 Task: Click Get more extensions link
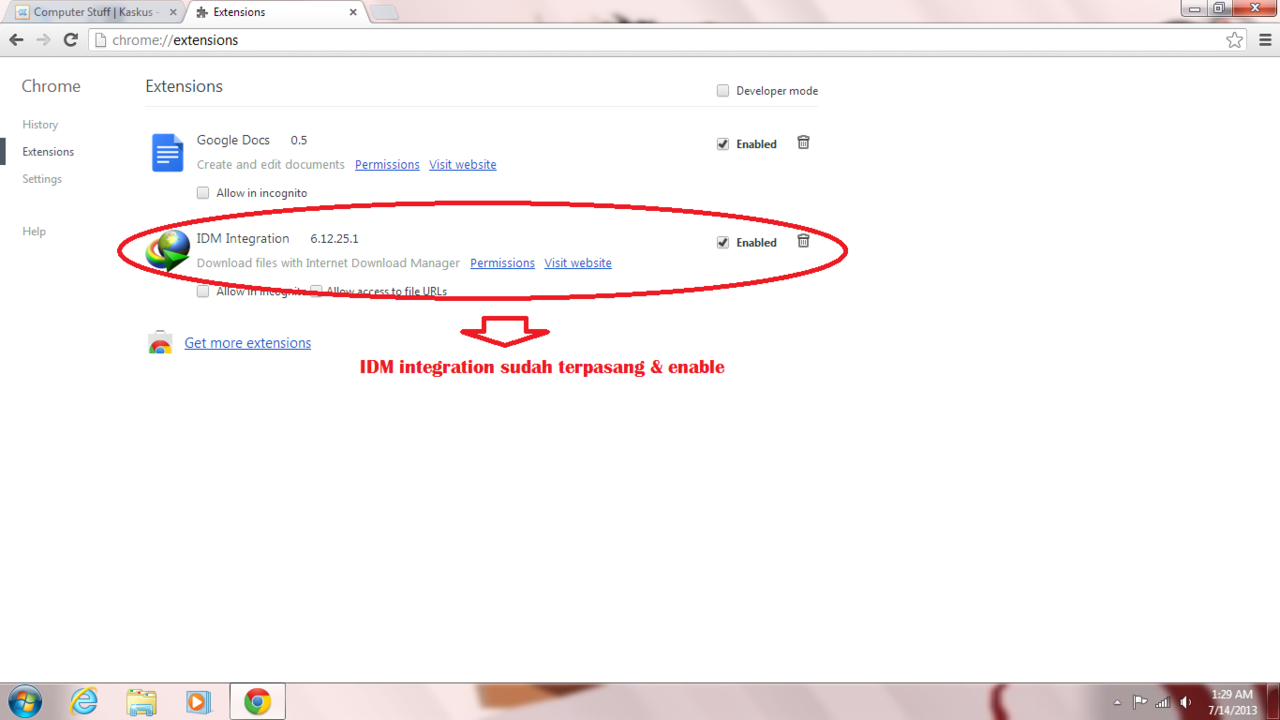248,343
